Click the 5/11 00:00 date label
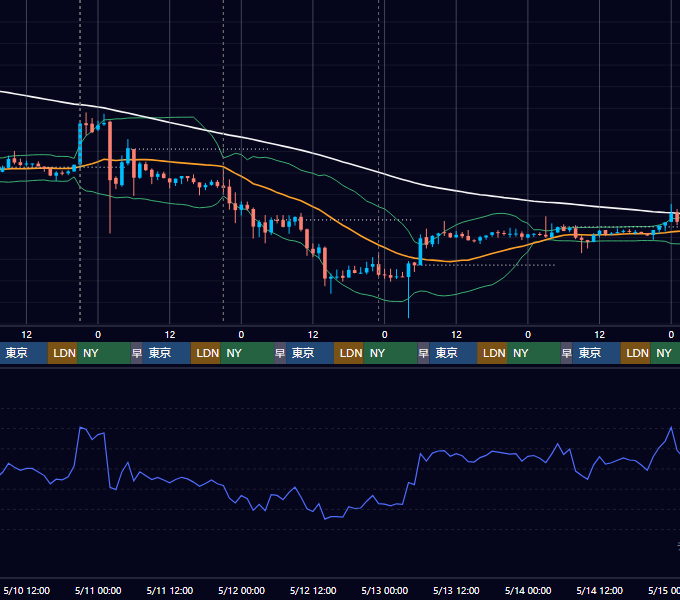 pyautogui.click(x=98, y=590)
